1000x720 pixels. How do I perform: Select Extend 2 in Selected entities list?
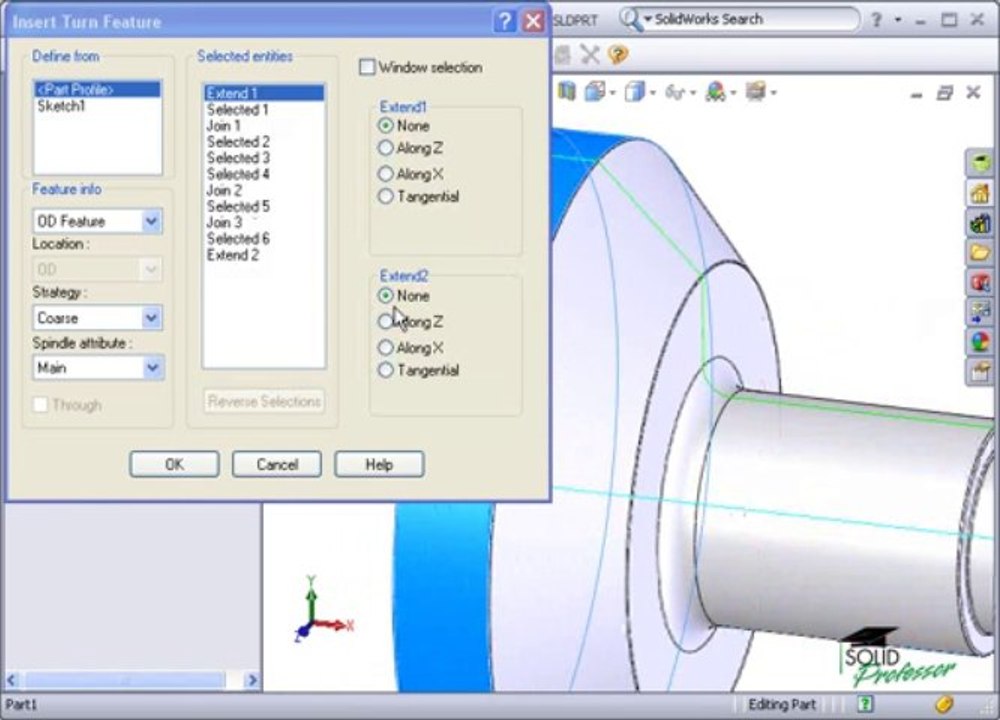264,255
